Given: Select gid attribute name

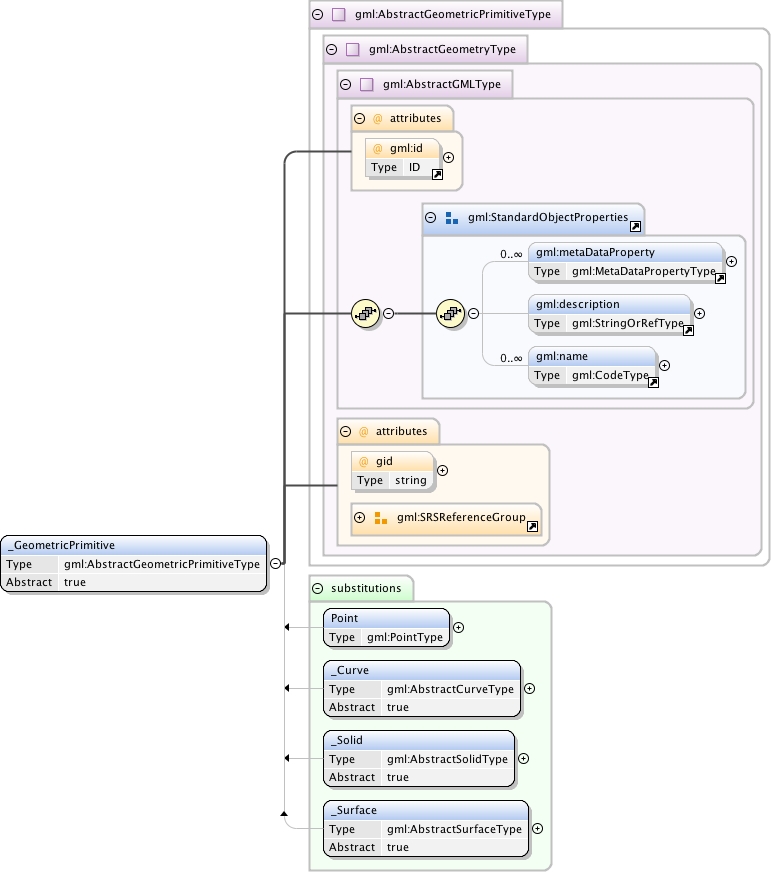Looking at the screenshot, I should click(384, 462).
